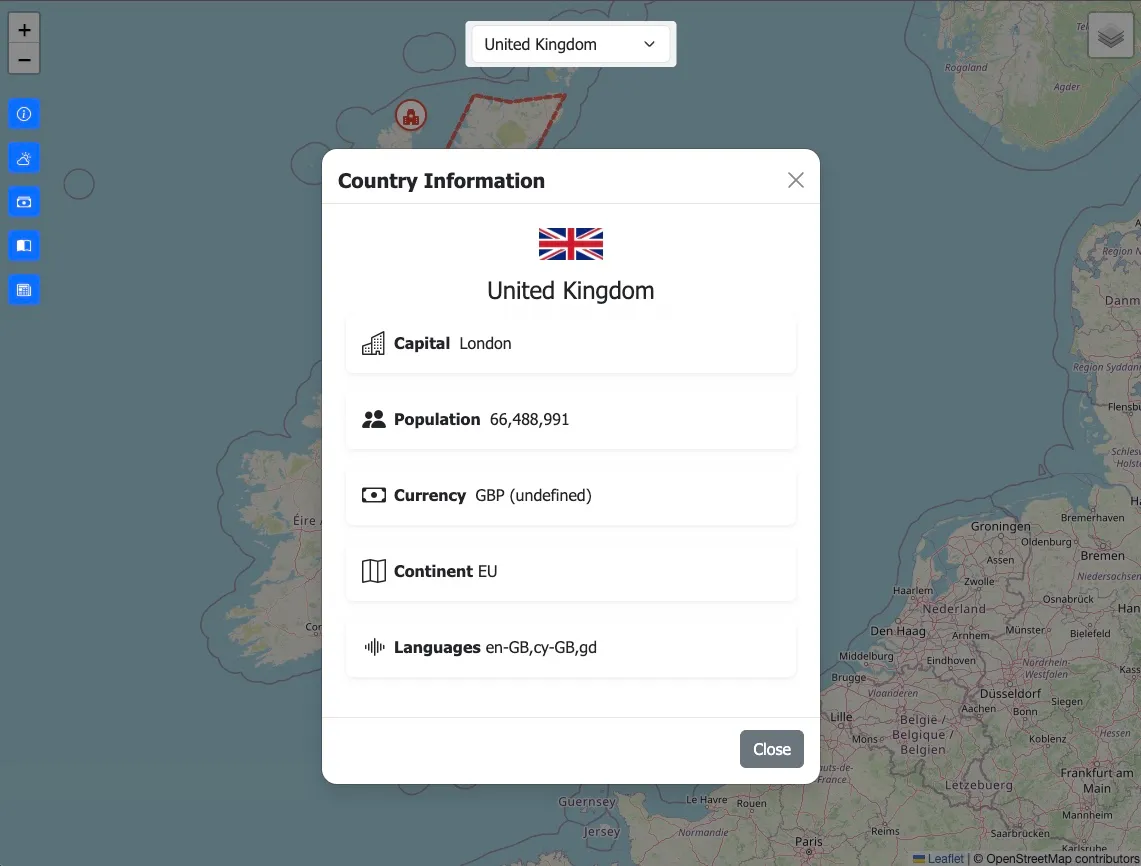
Task: Open the map layers control
Action: [x=1110, y=36]
